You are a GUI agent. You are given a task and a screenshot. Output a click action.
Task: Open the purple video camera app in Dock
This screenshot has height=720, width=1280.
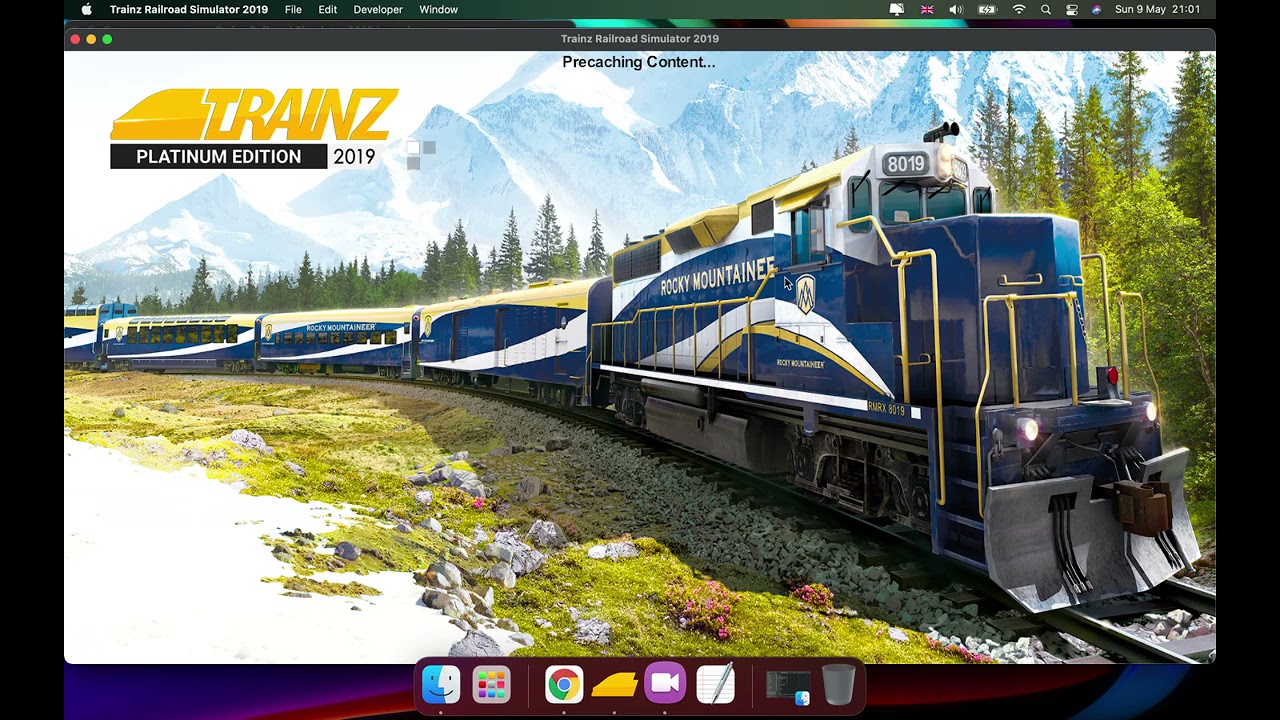pyautogui.click(x=665, y=685)
